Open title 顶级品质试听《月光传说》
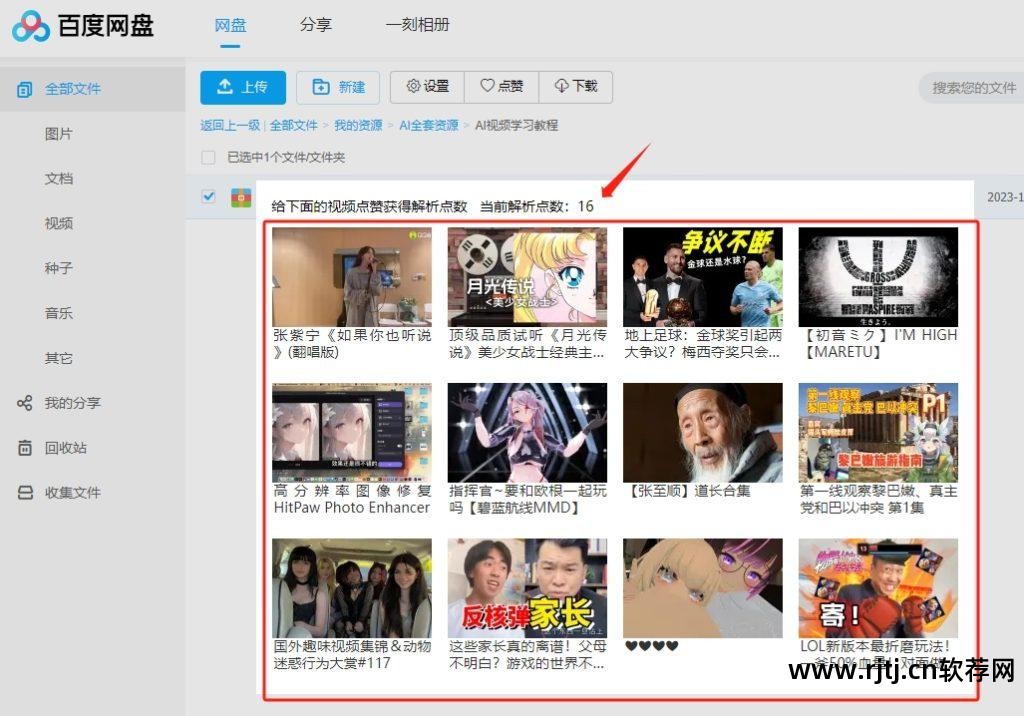Screen dimensions: 1024x716 click(527, 344)
